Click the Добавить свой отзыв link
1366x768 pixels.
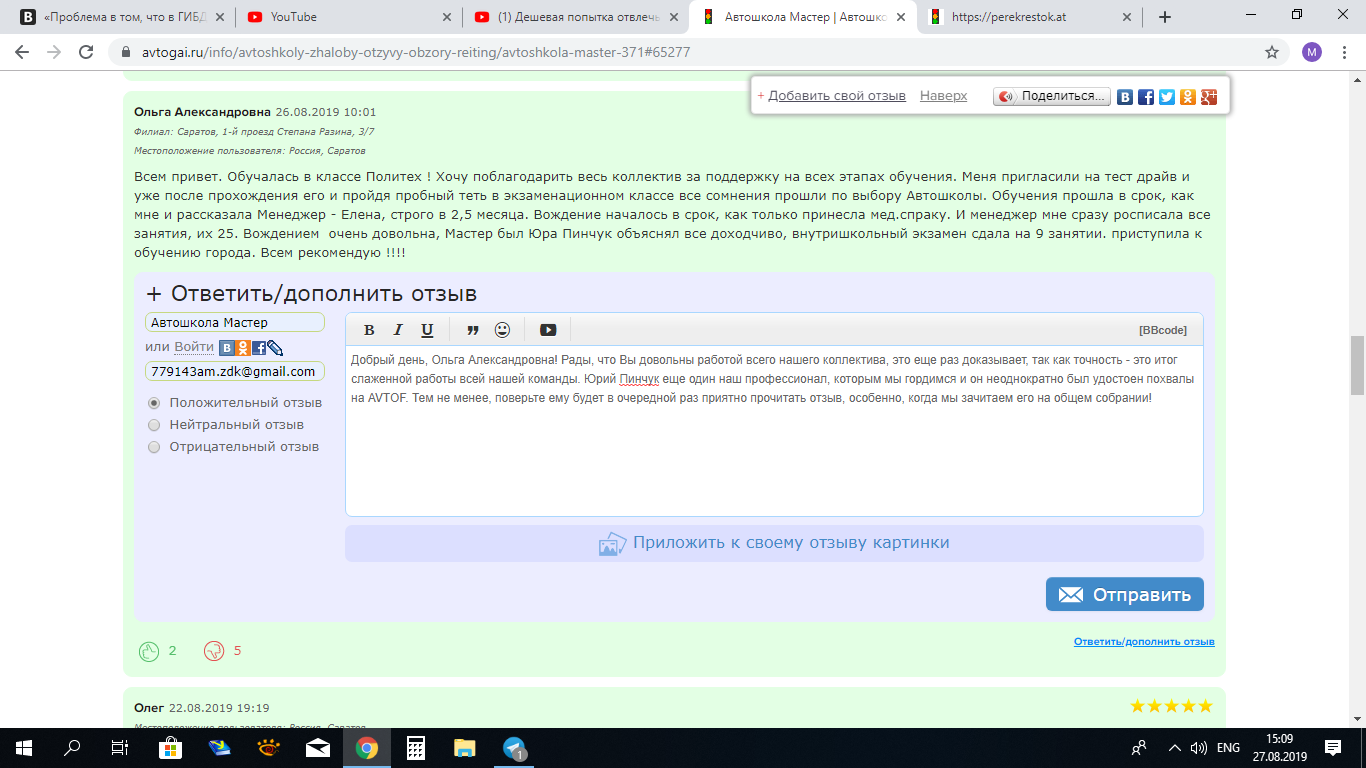click(x=836, y=96)
